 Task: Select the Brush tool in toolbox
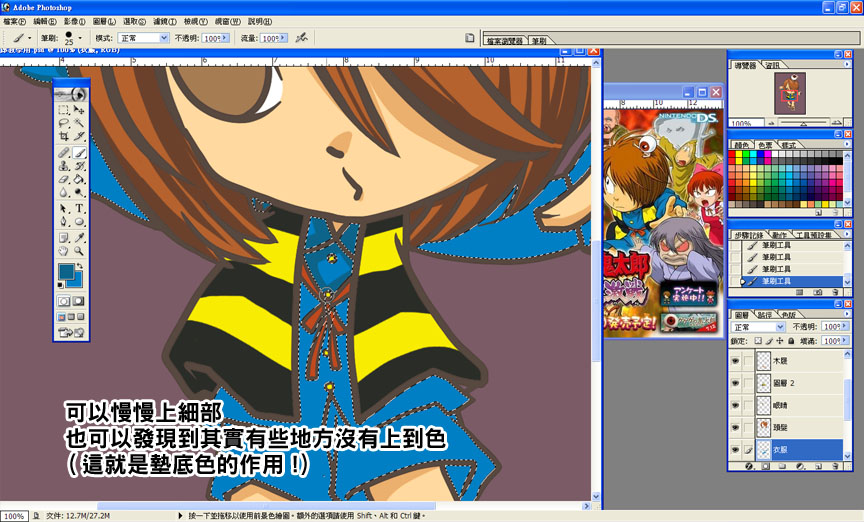coord(79,153)
